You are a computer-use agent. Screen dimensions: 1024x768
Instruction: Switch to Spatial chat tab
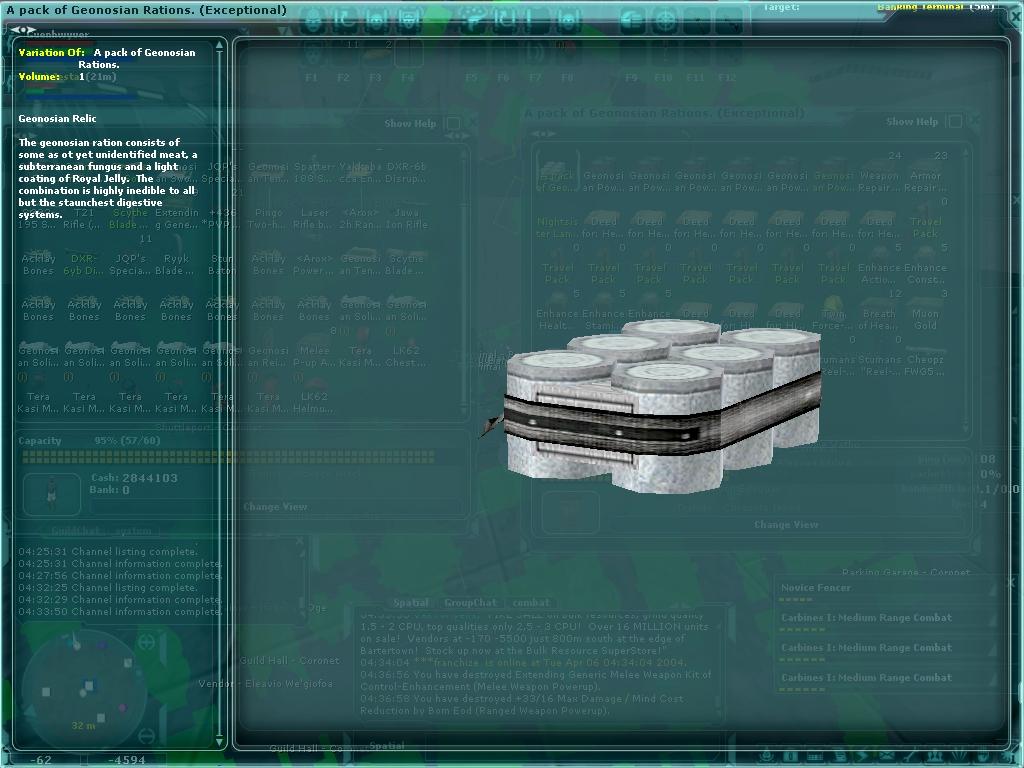point(411,603)
